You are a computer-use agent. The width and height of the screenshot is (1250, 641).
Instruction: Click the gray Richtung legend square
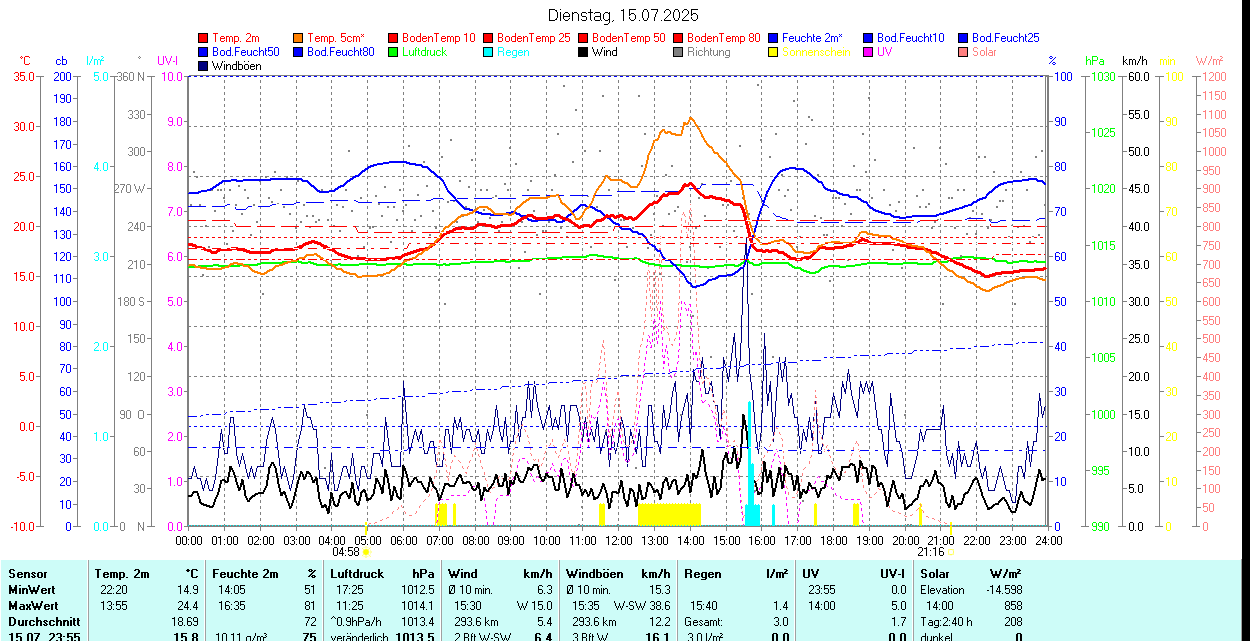(x=678, y=52)
